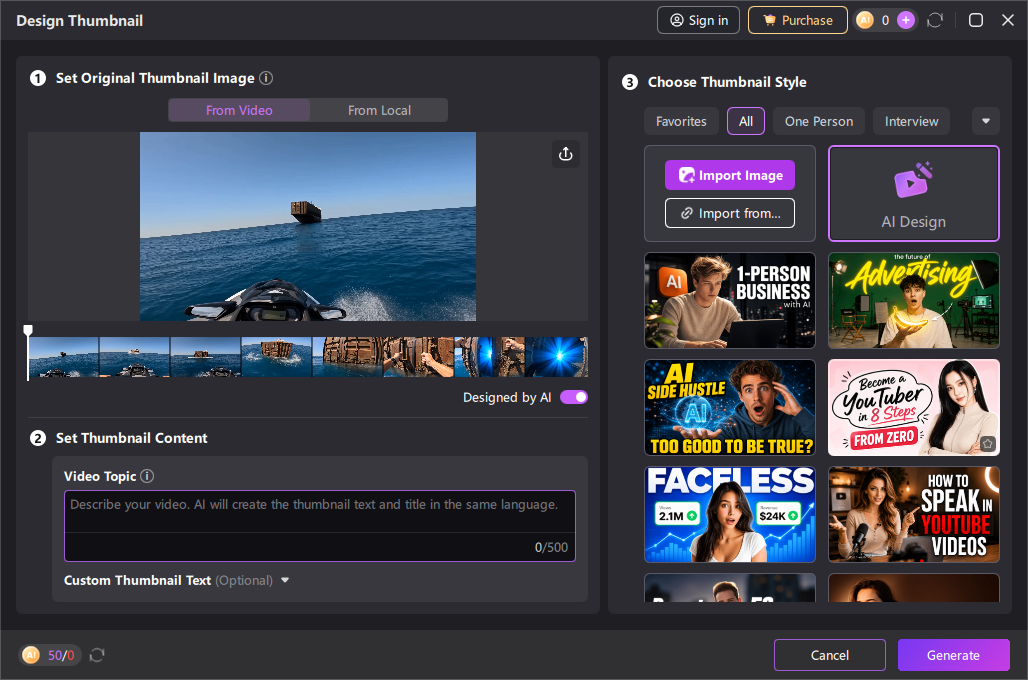1028x680 pixels.
Task: Click the AI credits coin icon in title bar
Action: [865, 20]
